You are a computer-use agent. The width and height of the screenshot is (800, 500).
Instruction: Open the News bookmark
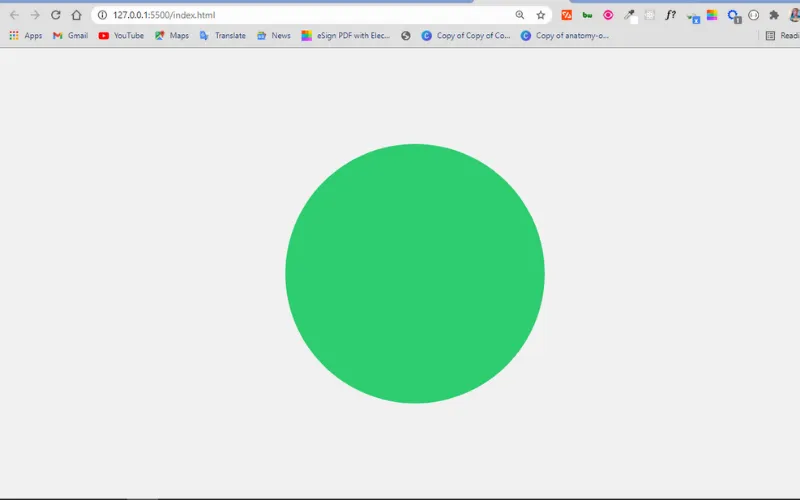point(274,36)
